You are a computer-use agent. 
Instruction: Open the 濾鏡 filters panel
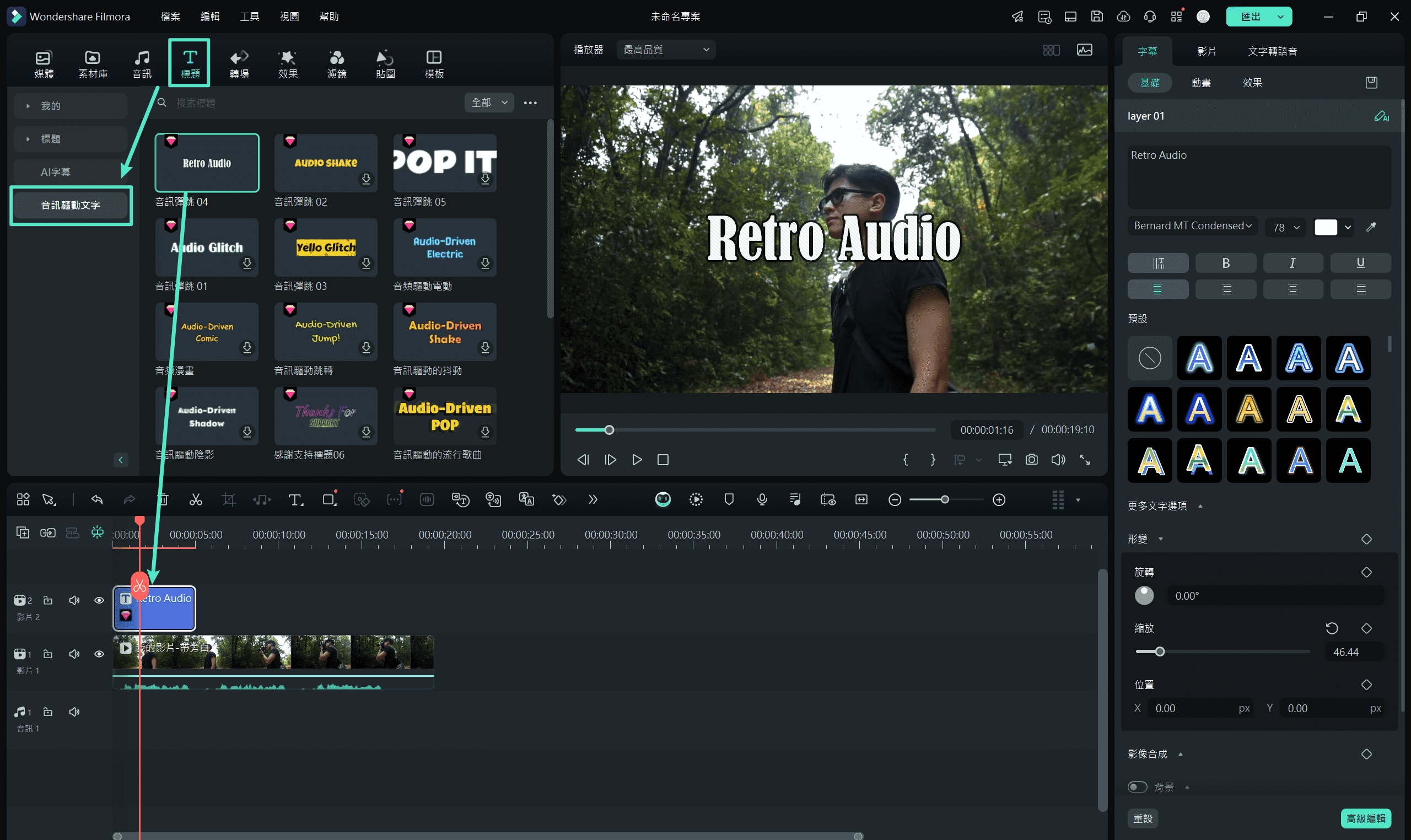[x=336, y=63]
